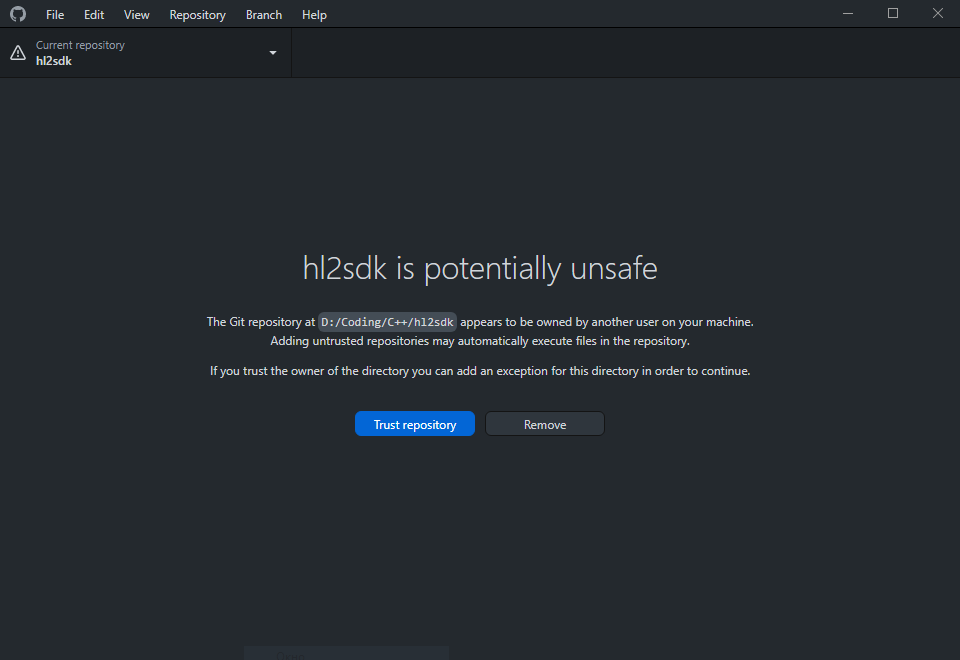This screenshot has width=960, height=660.
Task: Open the Branch menu
Action: (x=263, y=14)
